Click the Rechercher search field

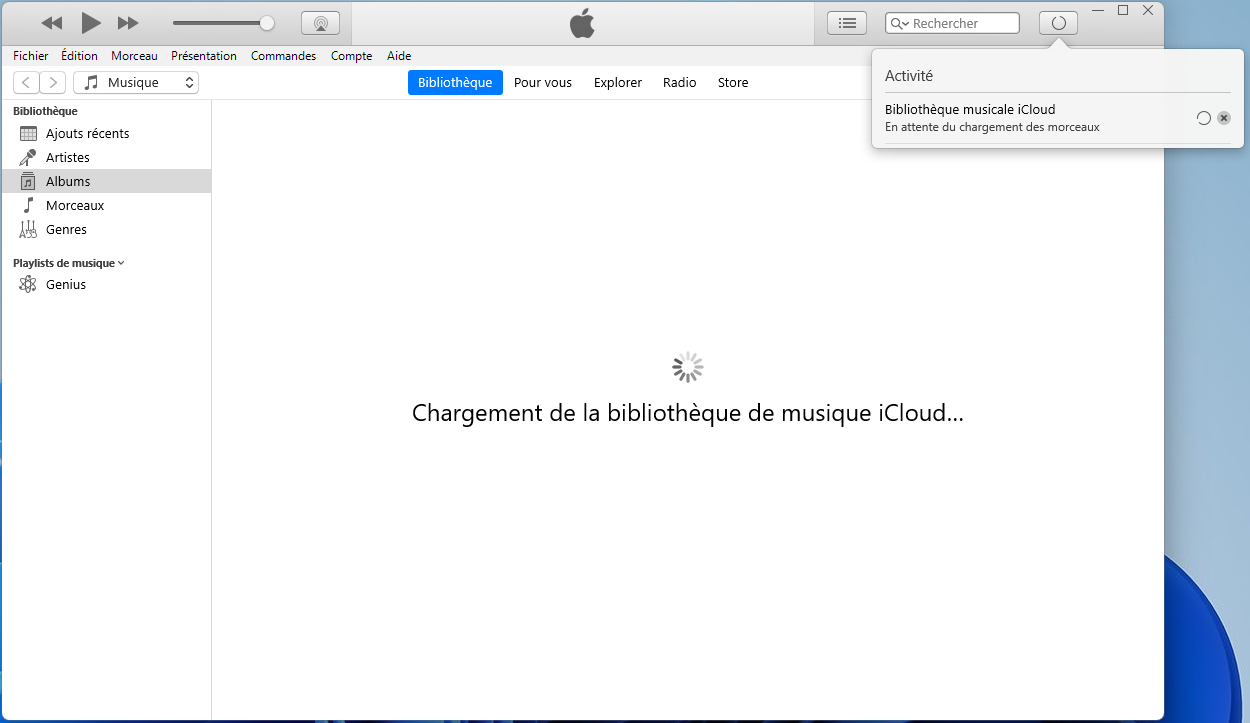pos(952,23)
